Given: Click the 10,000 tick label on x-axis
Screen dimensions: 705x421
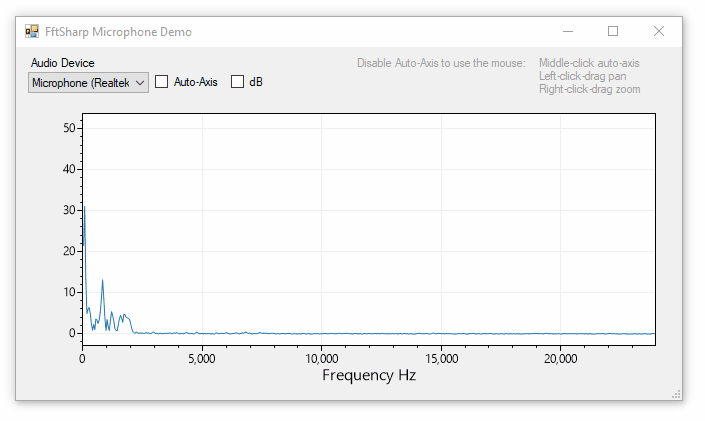Looking at the screenshot, I should click(321, 358).
